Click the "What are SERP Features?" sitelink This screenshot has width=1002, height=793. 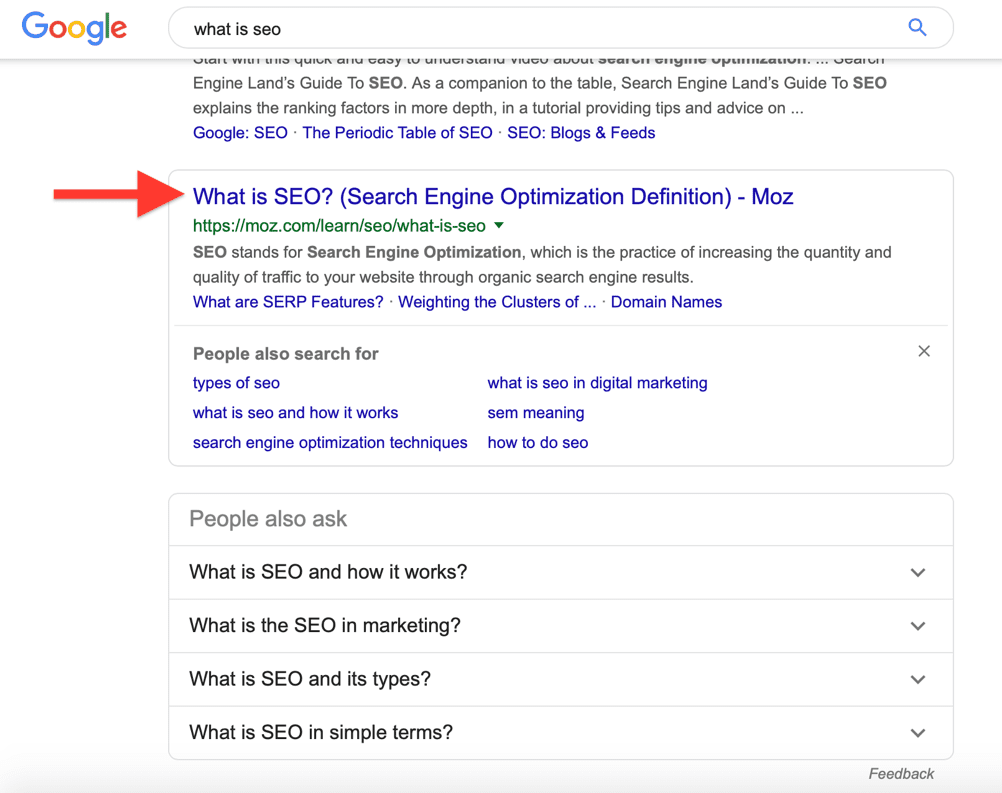pyautogui.click(x=287, y=301)
